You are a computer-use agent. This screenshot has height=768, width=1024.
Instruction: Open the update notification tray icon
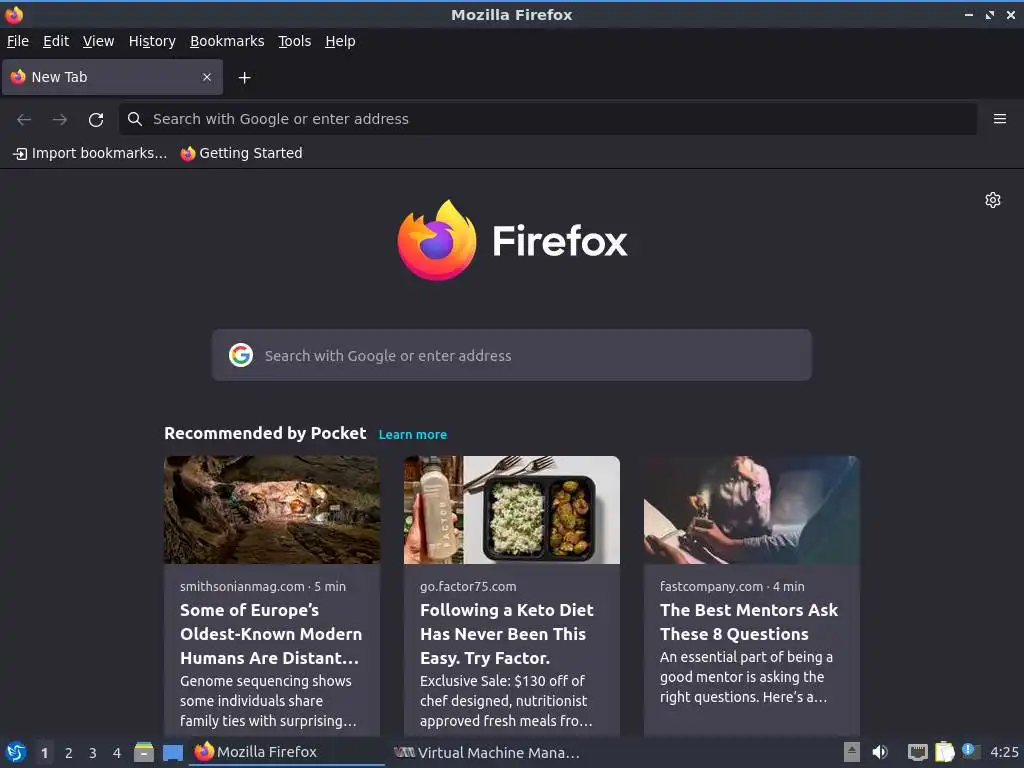tap(970, 751)
